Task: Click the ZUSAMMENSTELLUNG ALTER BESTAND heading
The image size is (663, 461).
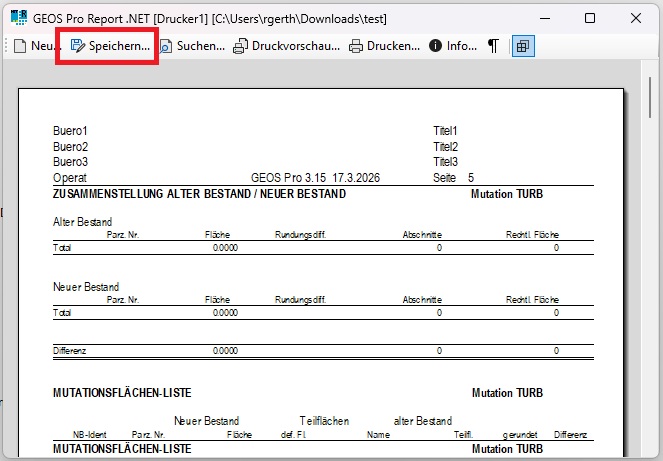Action: (199, 194)
